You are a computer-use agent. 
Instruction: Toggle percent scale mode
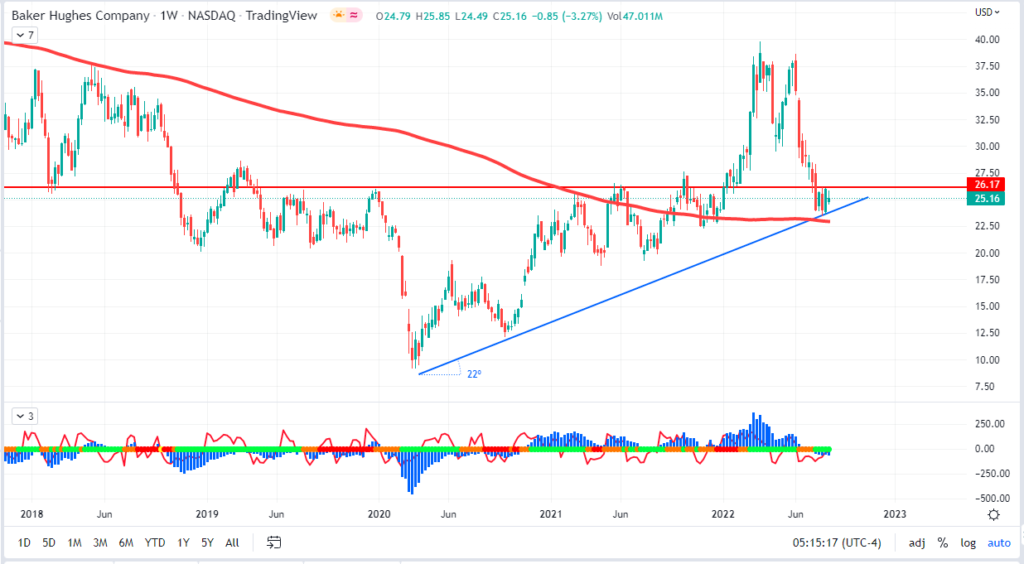pos(942,542)
